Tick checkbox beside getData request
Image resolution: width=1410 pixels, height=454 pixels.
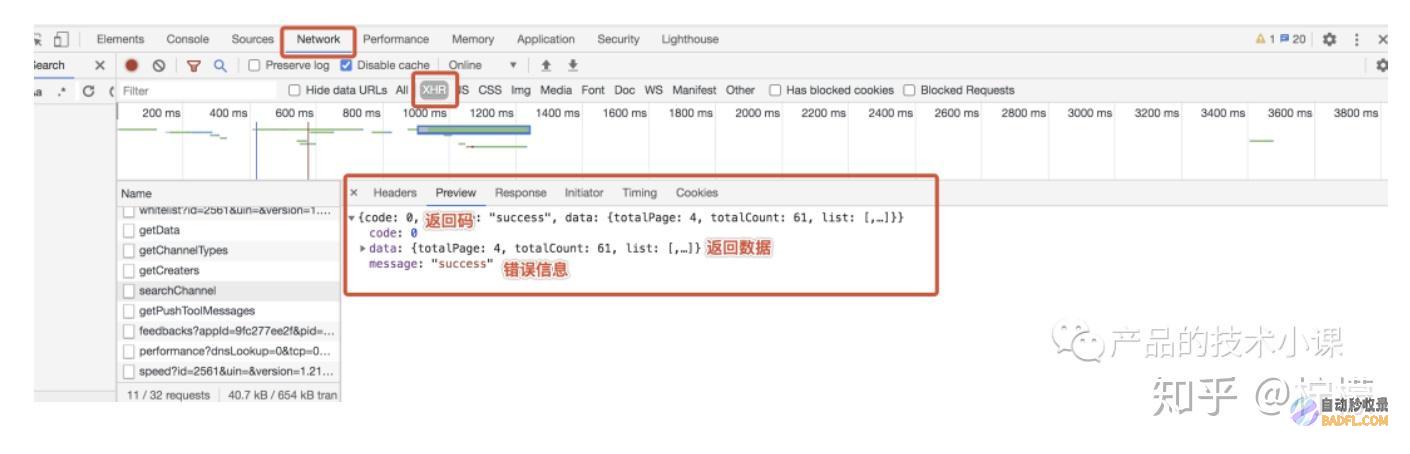point(128,230)
